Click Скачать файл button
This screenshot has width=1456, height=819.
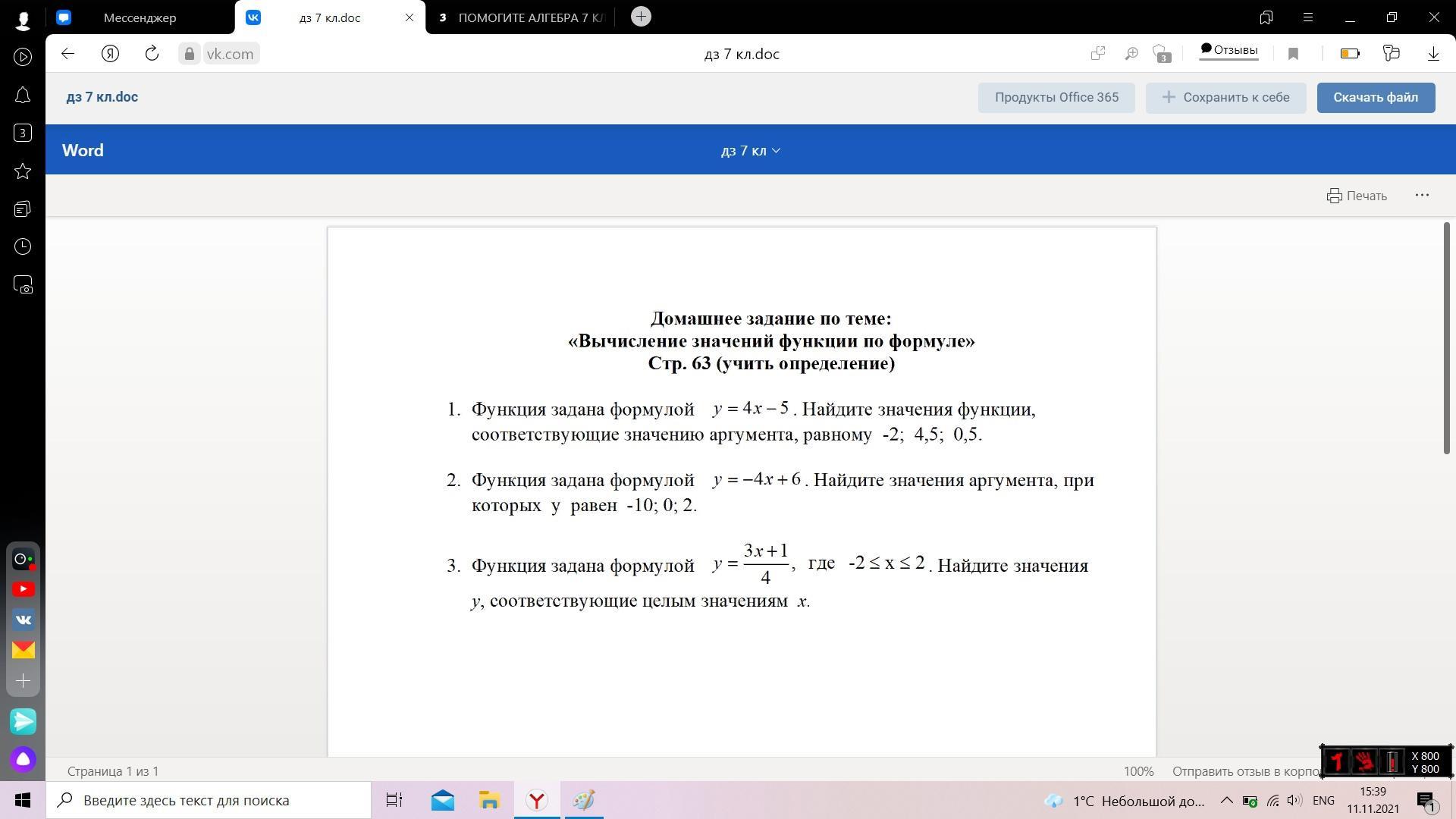1375,97
